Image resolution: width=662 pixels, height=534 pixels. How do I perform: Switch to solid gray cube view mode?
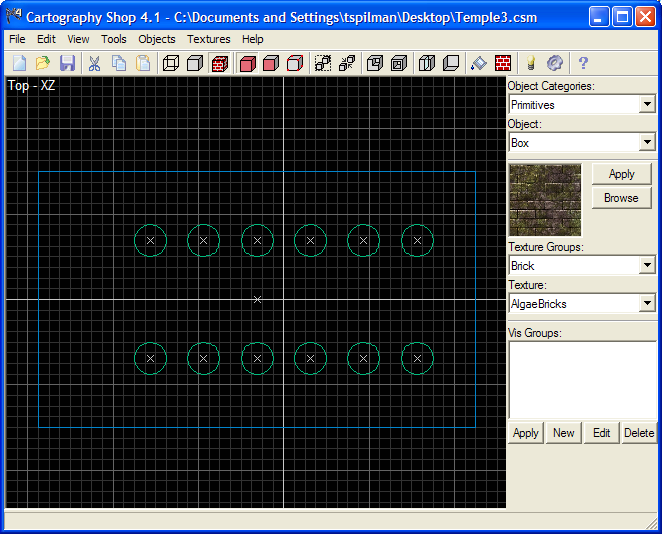[195, 63]
